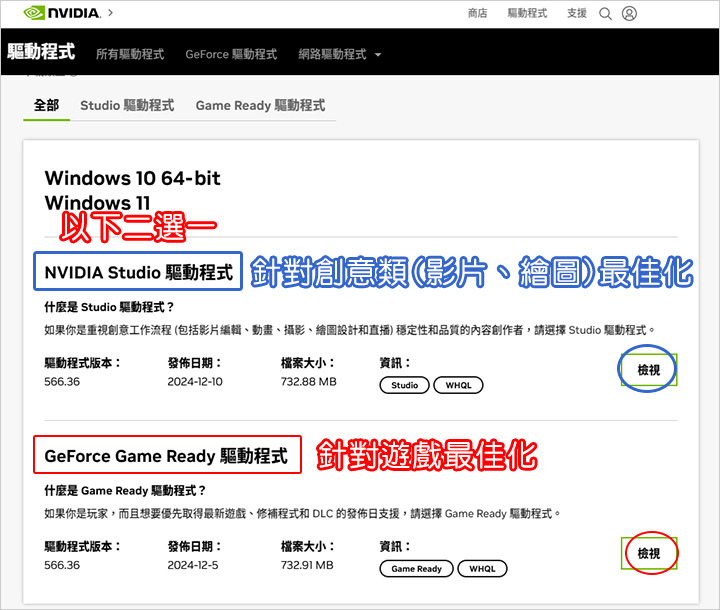
Task: Click the Windows 10 64-bit heading
Action: click(132, 178)
